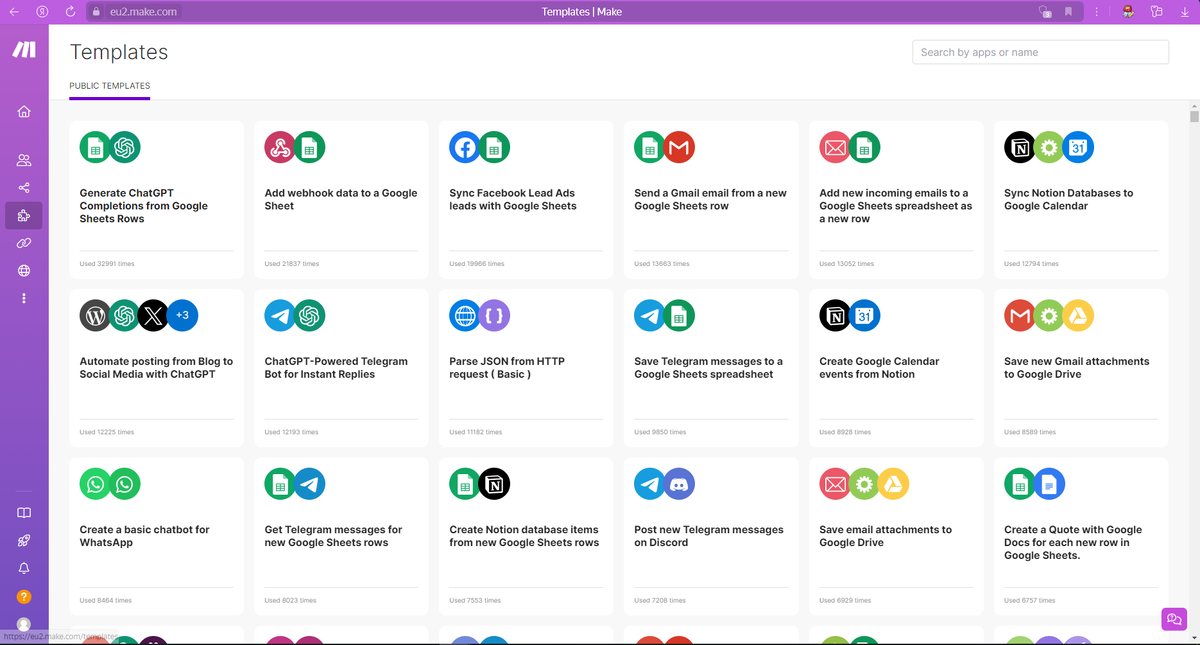1200x645 pixels.
Task: Open the Team people icon in the sidebar
Action: (x=24, y=160)
